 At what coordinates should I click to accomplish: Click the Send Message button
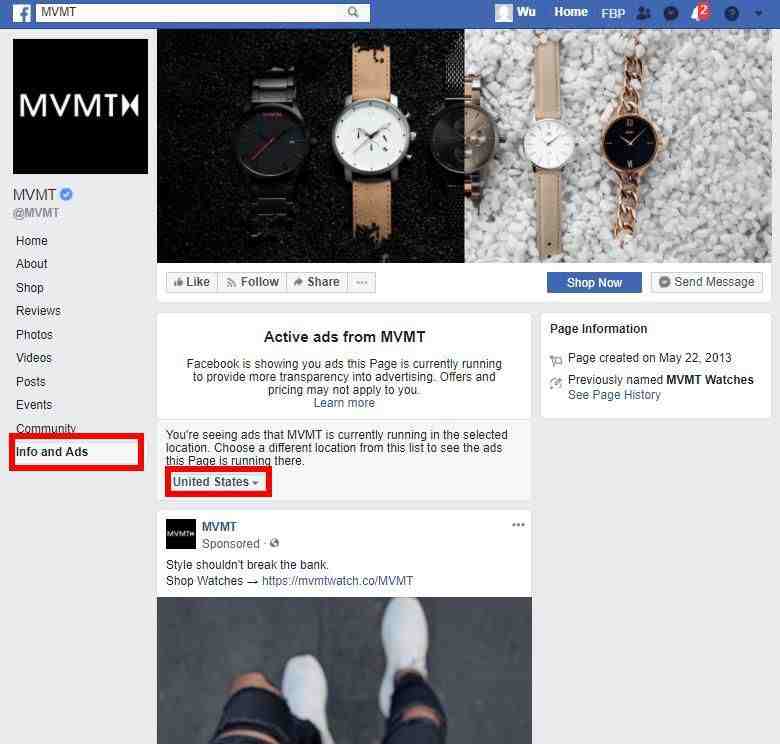point(706,282)
